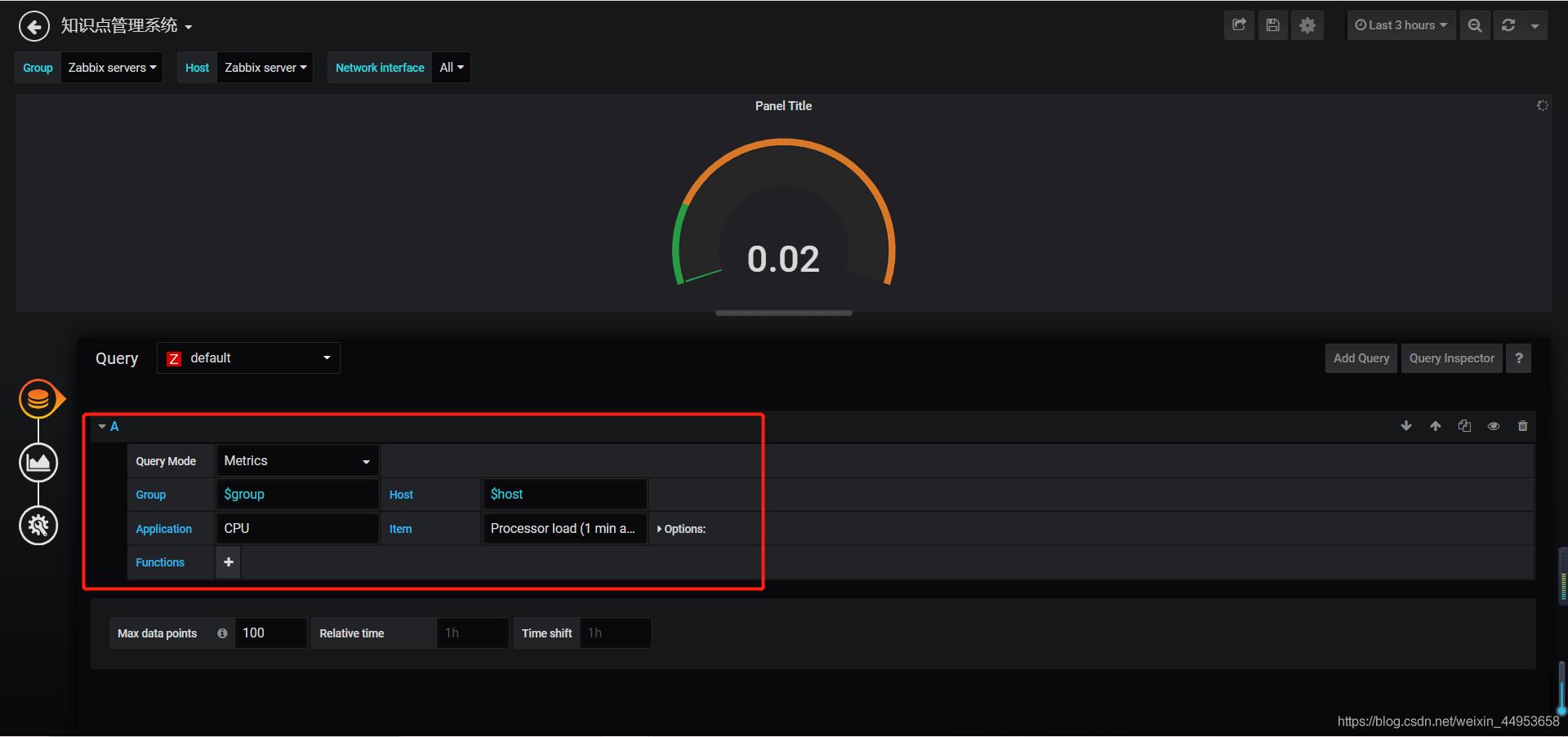This screenshot has width=1568, height=737.
Task: Expand the Options section
Action: [x=681, y=529]
